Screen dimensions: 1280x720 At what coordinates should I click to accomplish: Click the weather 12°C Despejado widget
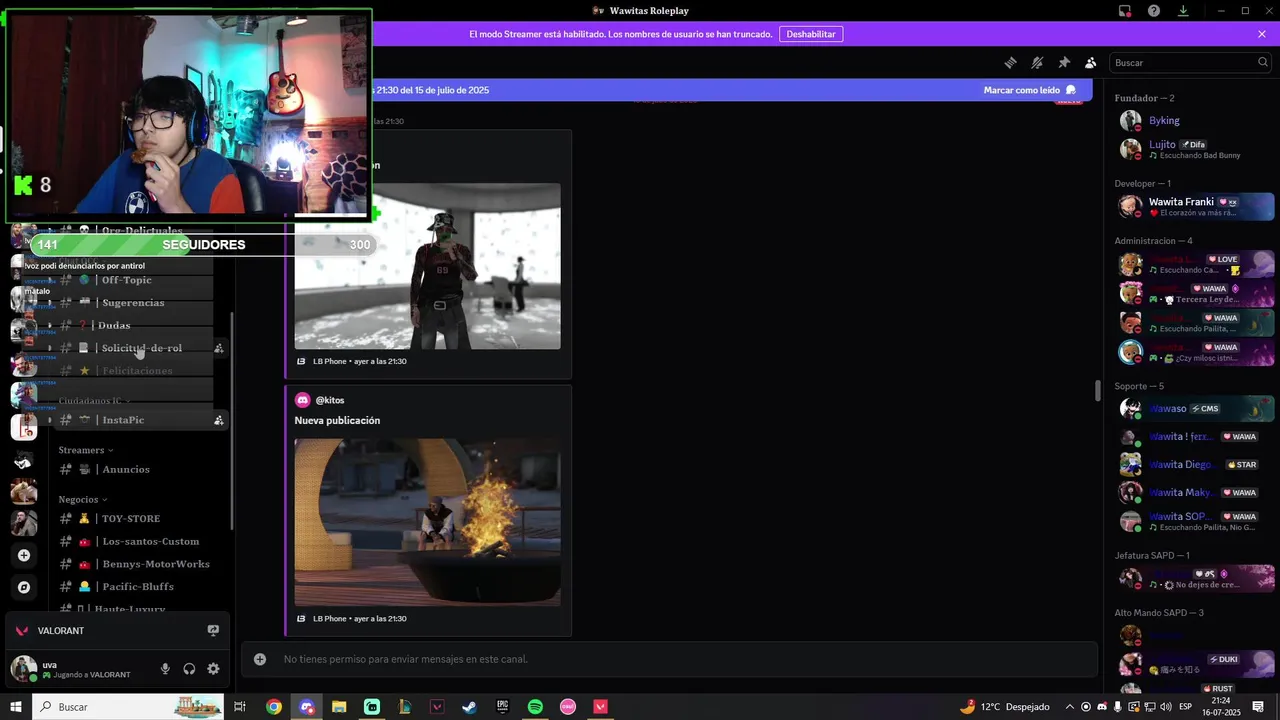1005,707
